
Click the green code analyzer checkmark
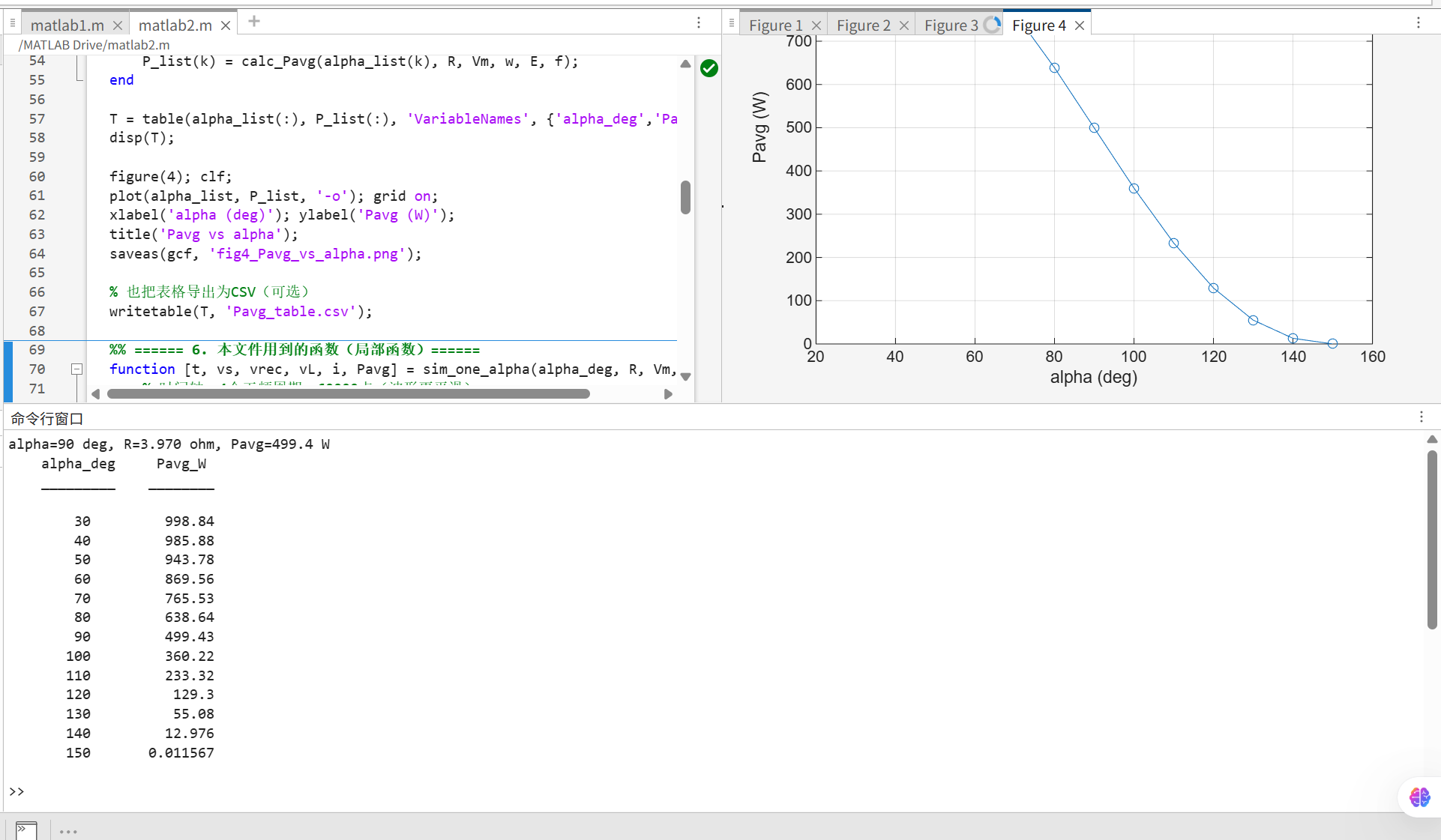(x=709, y=69)
